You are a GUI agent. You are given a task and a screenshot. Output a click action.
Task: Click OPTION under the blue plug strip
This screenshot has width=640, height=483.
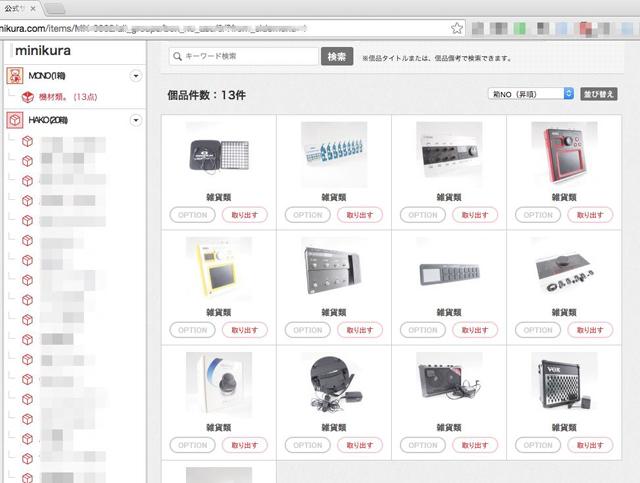point(307,215)
